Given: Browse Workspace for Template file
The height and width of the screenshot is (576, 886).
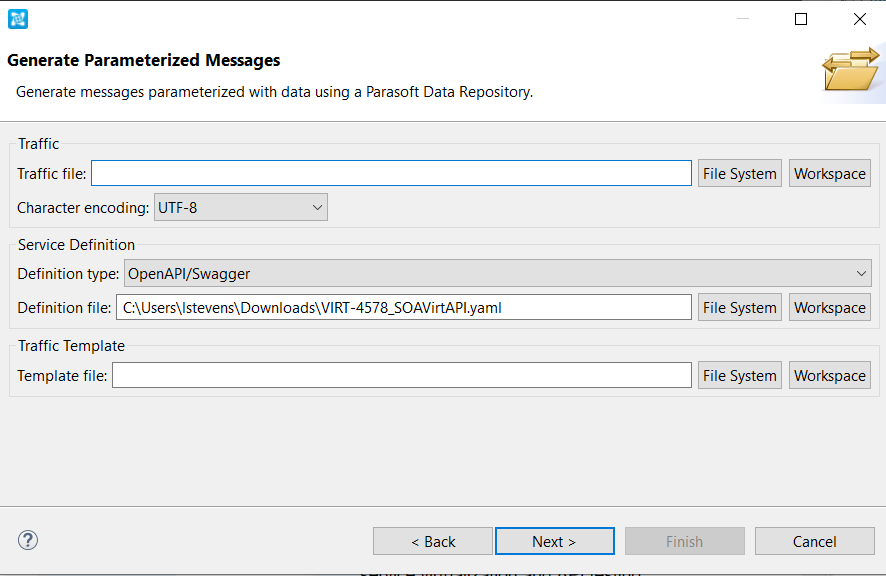Looking at the screenshot, I should tap(829, 375).
